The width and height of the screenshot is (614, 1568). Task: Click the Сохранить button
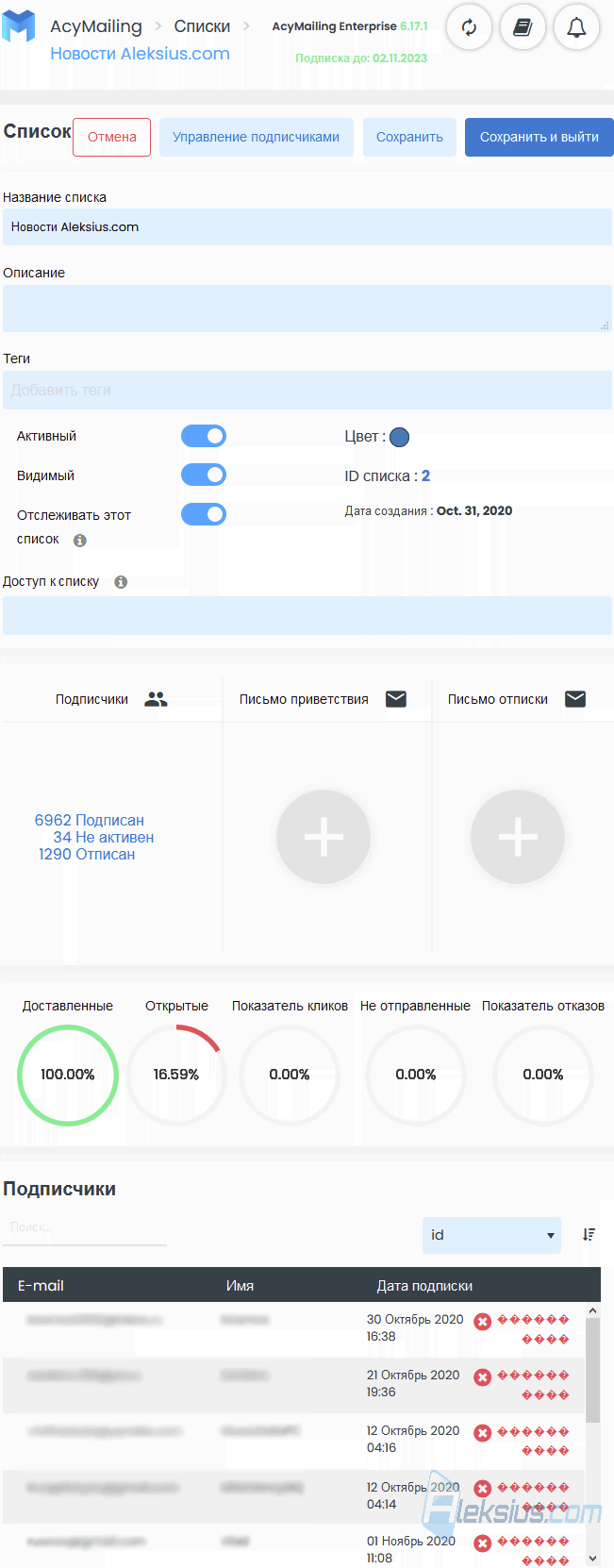point(409,137)
